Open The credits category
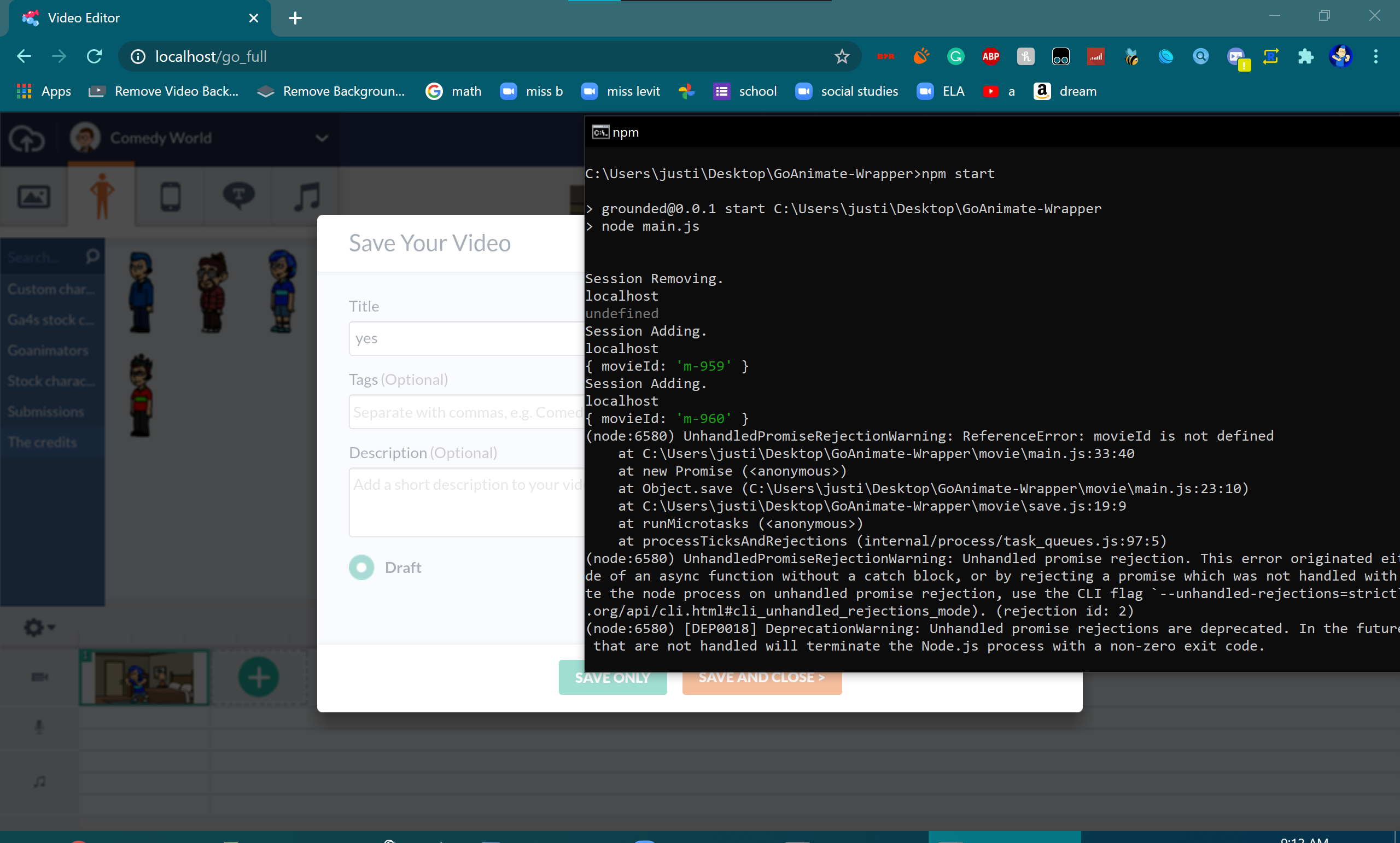Screen dimensions: 1400x843 (42, 442)
